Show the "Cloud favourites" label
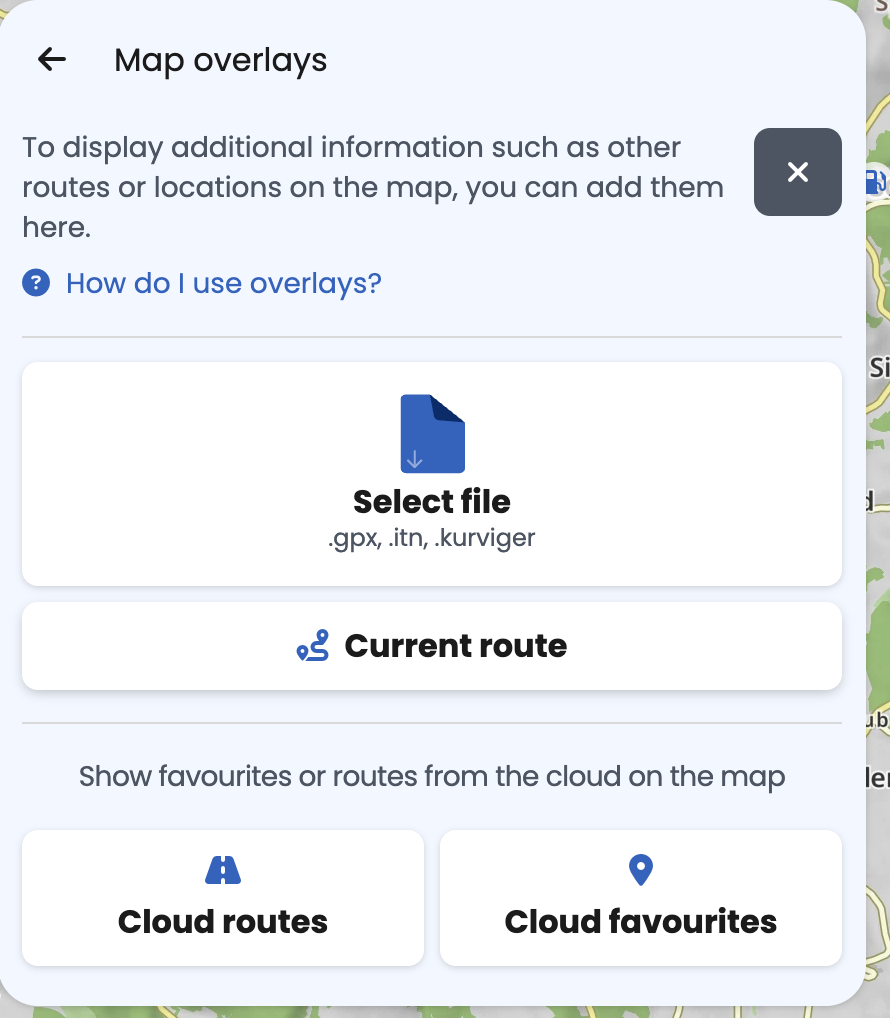890x1018 pixels. 640,921
